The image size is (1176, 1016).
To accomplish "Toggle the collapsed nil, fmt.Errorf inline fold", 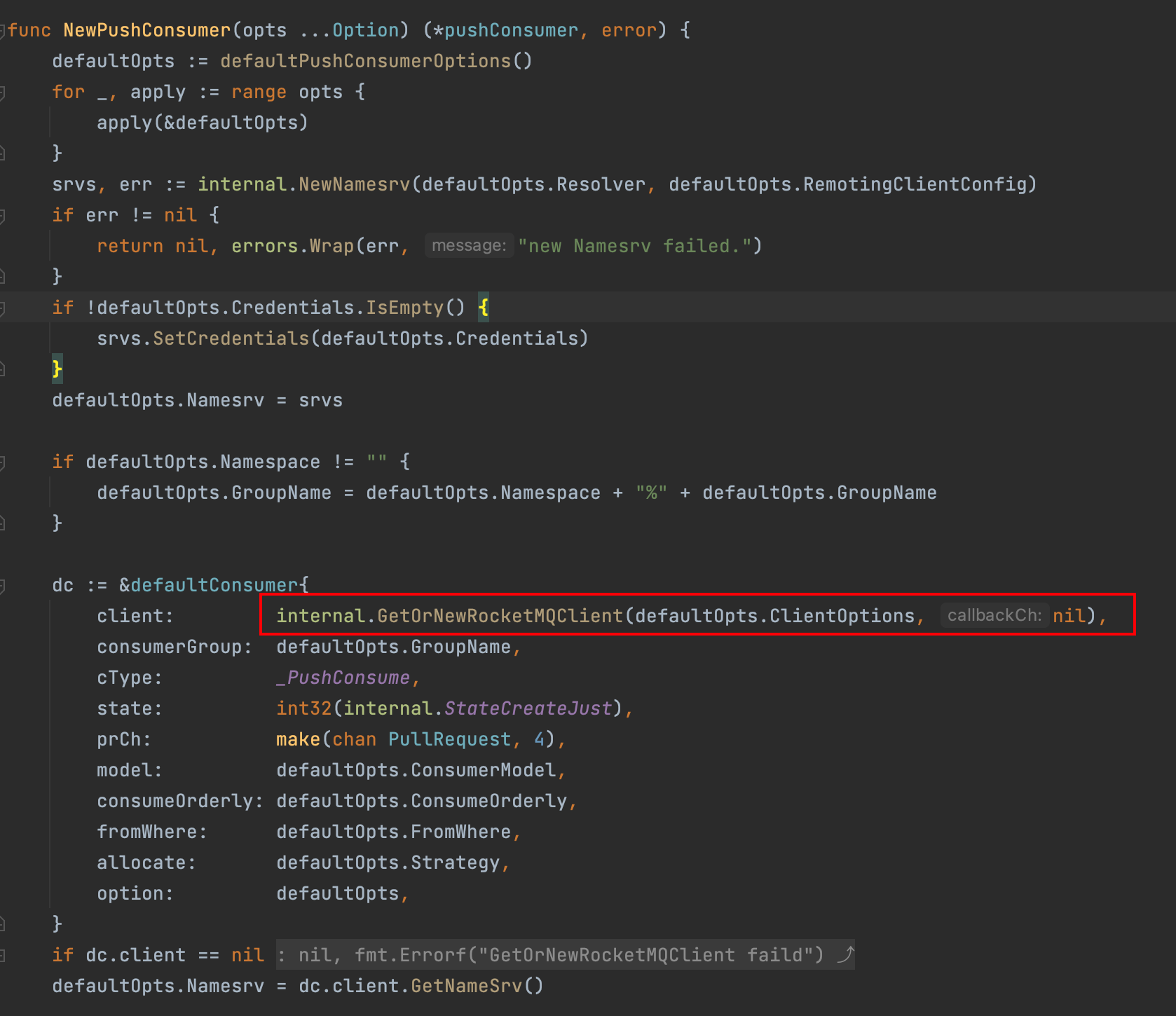I will click(561, 954).
